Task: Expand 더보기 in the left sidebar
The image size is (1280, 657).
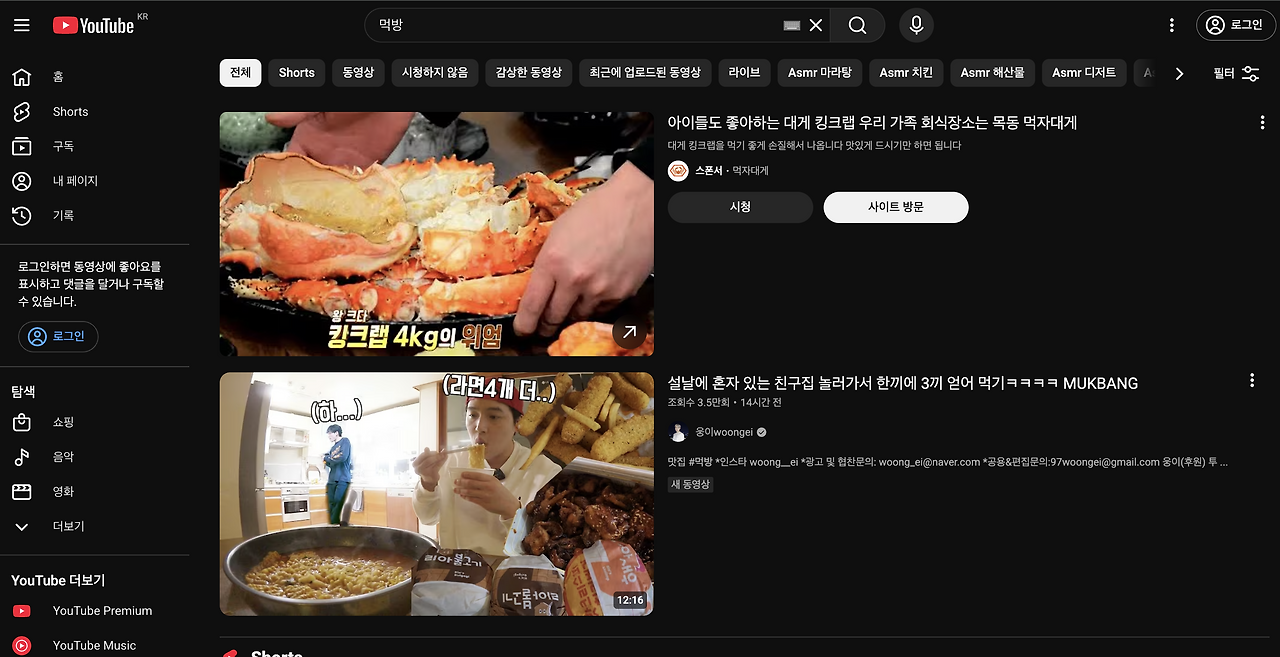Action: [x=60, y=526]
